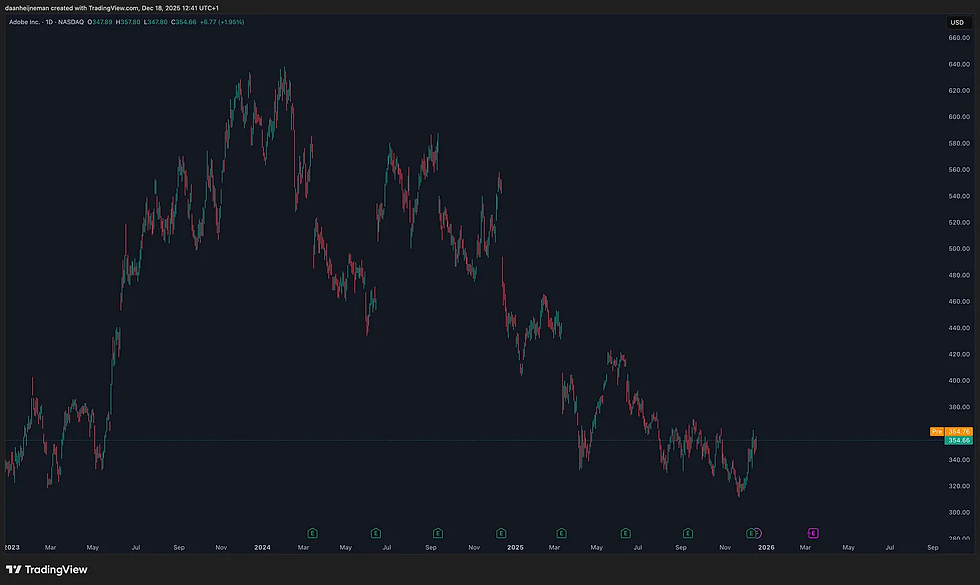
Task: Click the 640.00 price axis label
Action: click(959, 64)
